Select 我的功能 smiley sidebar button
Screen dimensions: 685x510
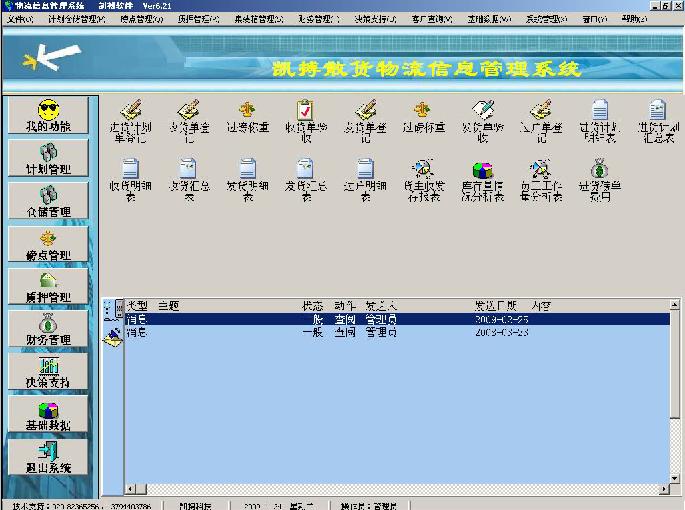click(48, 115)
